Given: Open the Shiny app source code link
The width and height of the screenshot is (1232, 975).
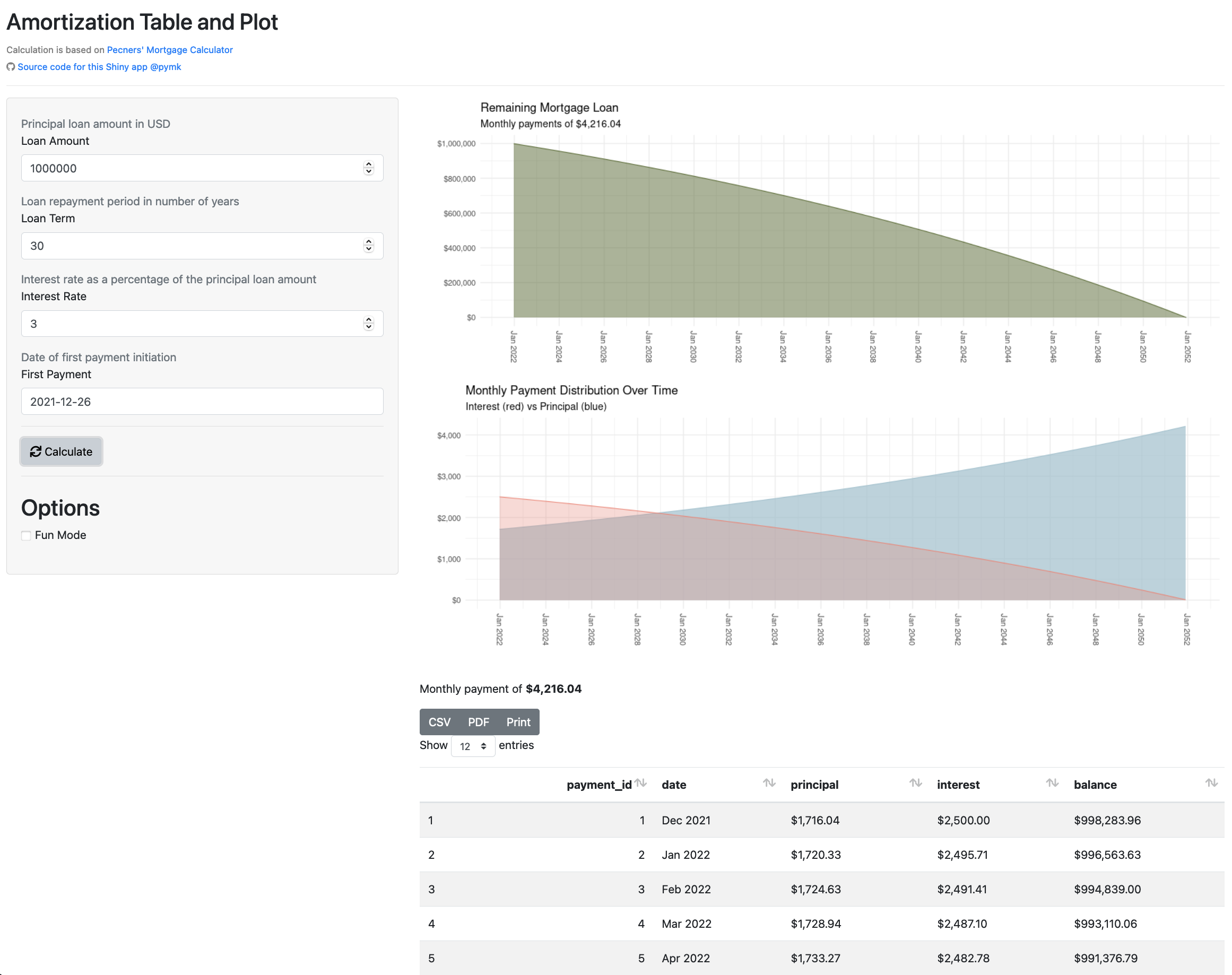Looking at the screenshot, I should pyautogui.click(x=99, y=67).
